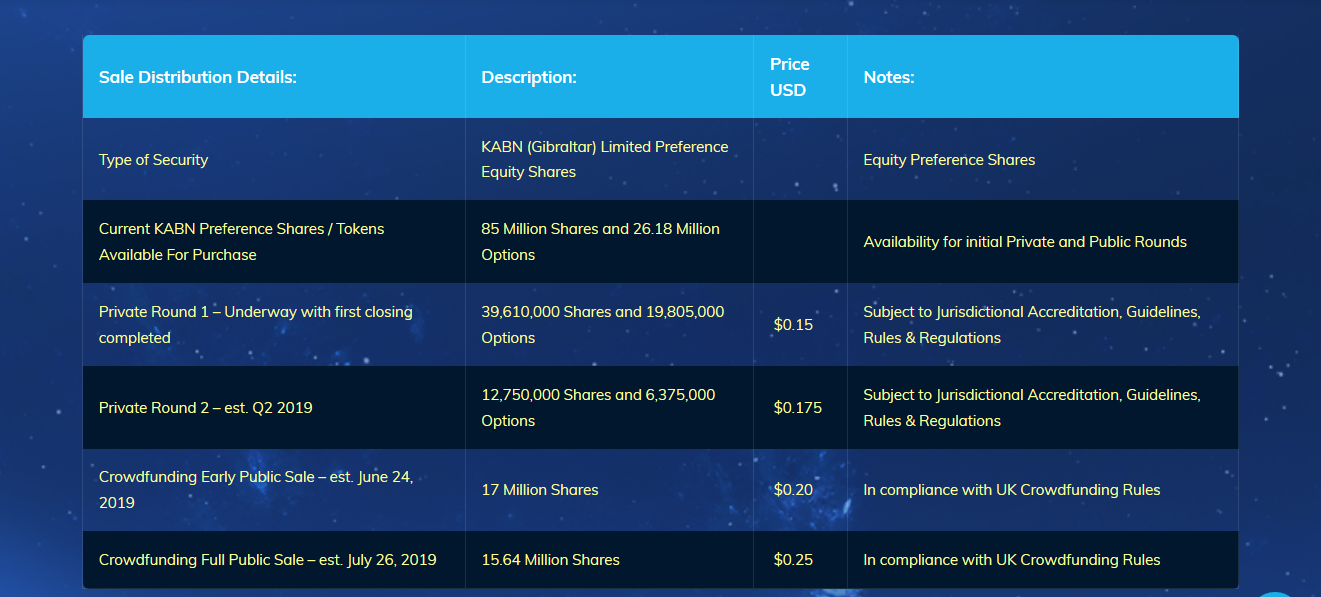1321x597 pixels.
Task: Click 'Availability for initial Private and Public Rounds'
Action: (1025, 242)
